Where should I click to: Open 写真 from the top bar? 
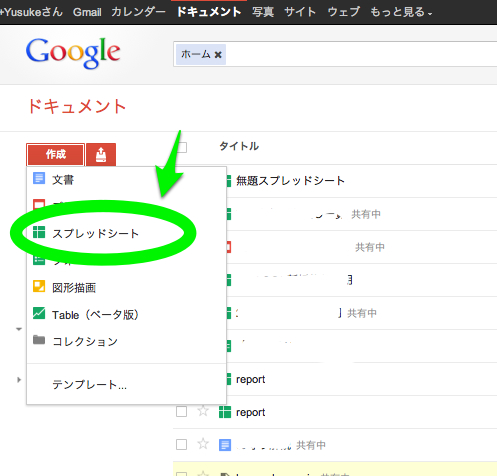click(x=263, y=12)
